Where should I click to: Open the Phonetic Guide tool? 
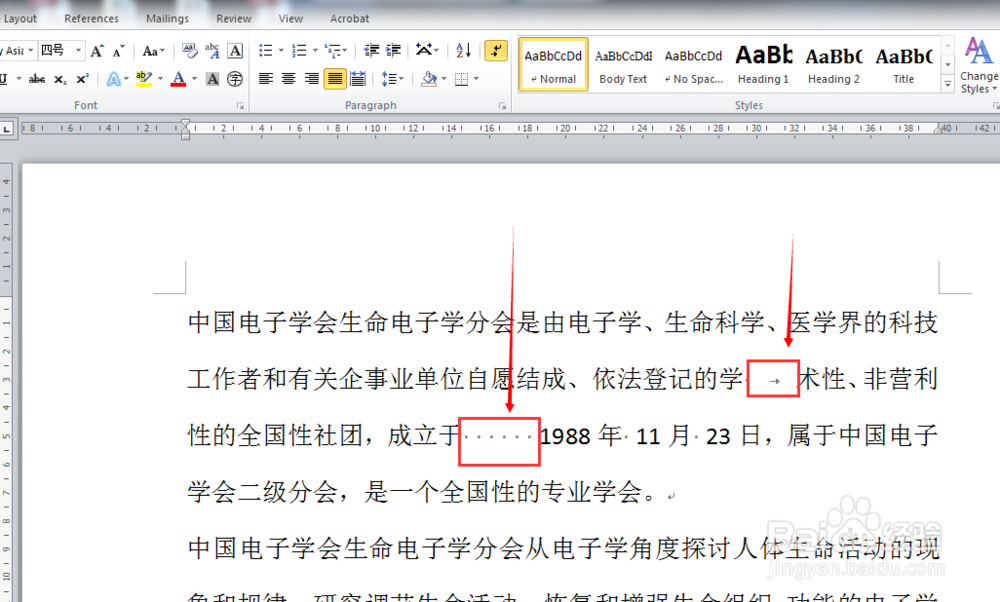point(212,50)
